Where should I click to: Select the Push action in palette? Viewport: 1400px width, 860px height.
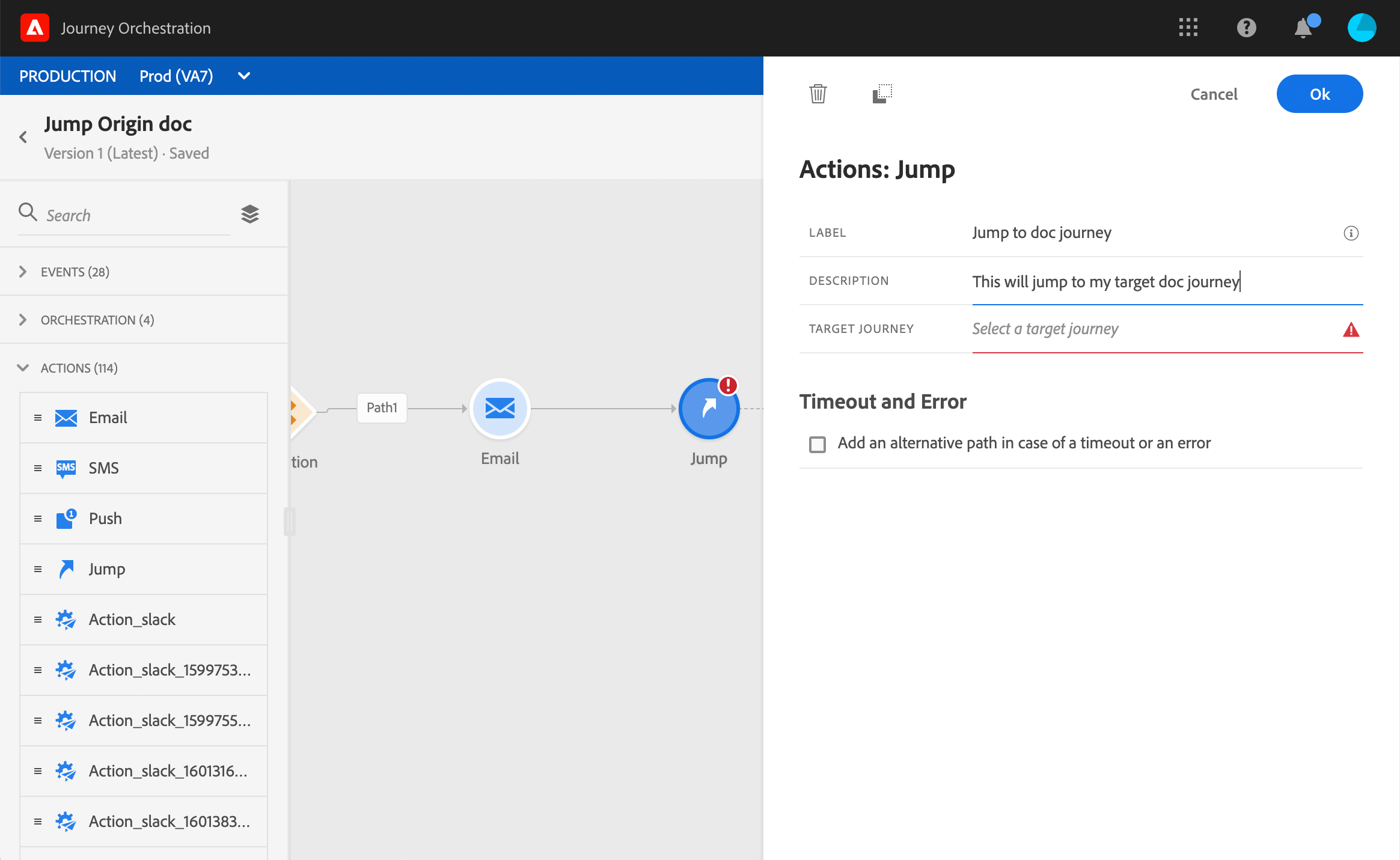point(105,519)
